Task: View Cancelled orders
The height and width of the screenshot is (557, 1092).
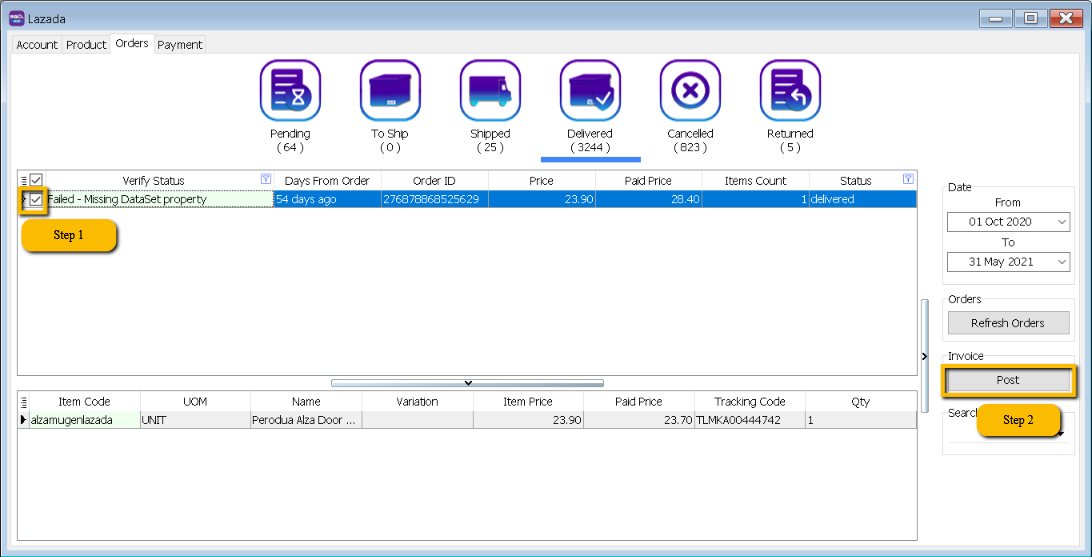Action: click(690, 91)
